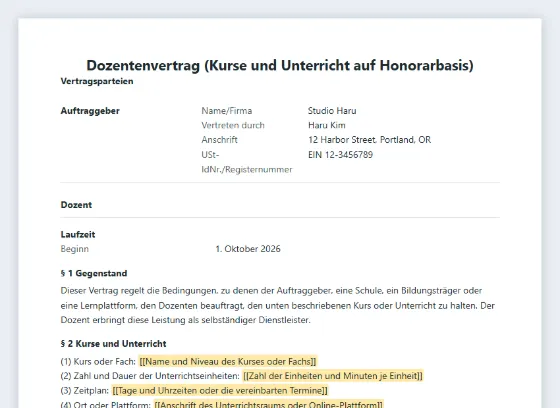The height and width of the screenshot is (408, 560).
Task: Click the "Auftraggeber" label
Action: [90, 111]
